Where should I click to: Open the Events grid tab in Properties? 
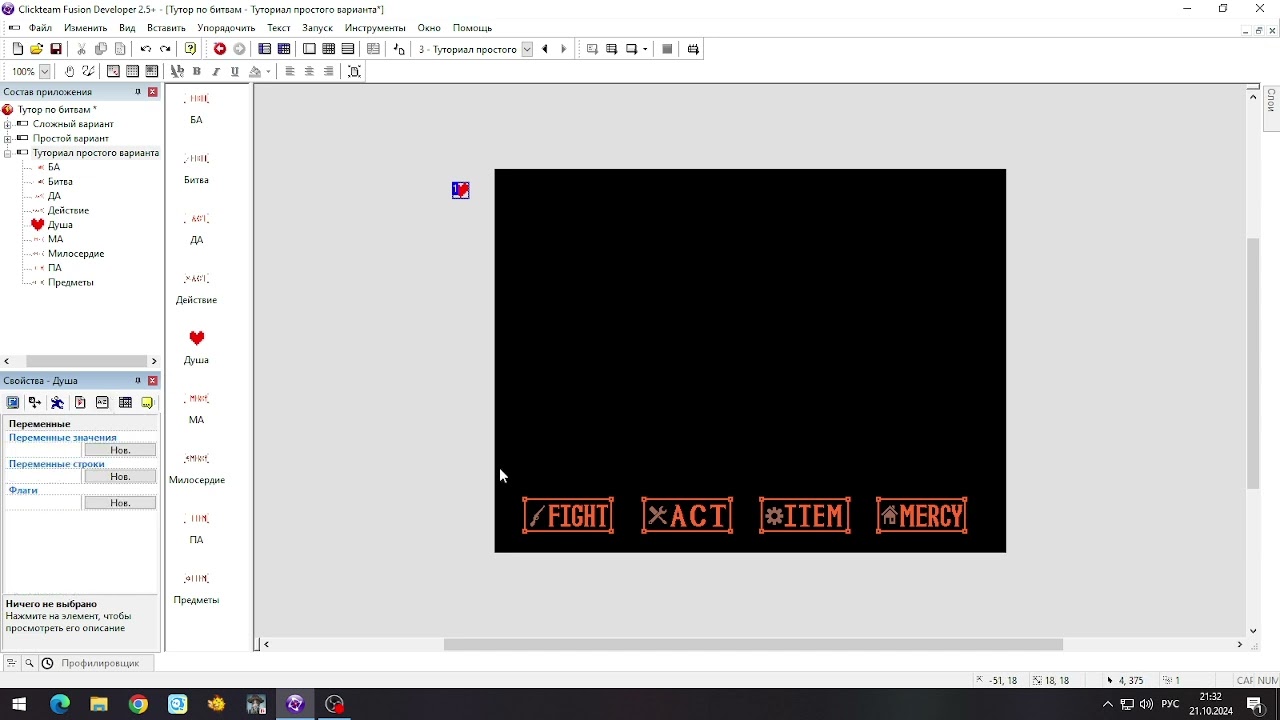point(125,402)
